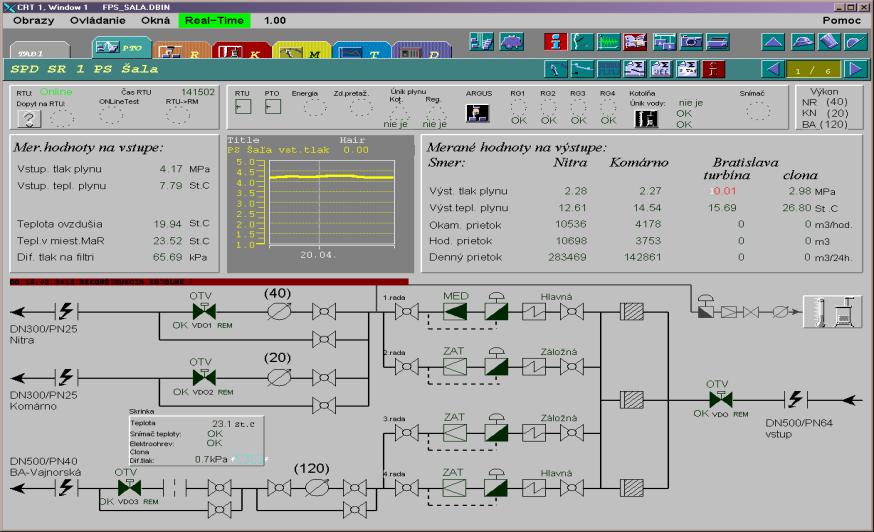Image resolution: width=874 pixels, height=532 pixels.
Task: Click the top hatched filter symbol
Action: (632, 311)
